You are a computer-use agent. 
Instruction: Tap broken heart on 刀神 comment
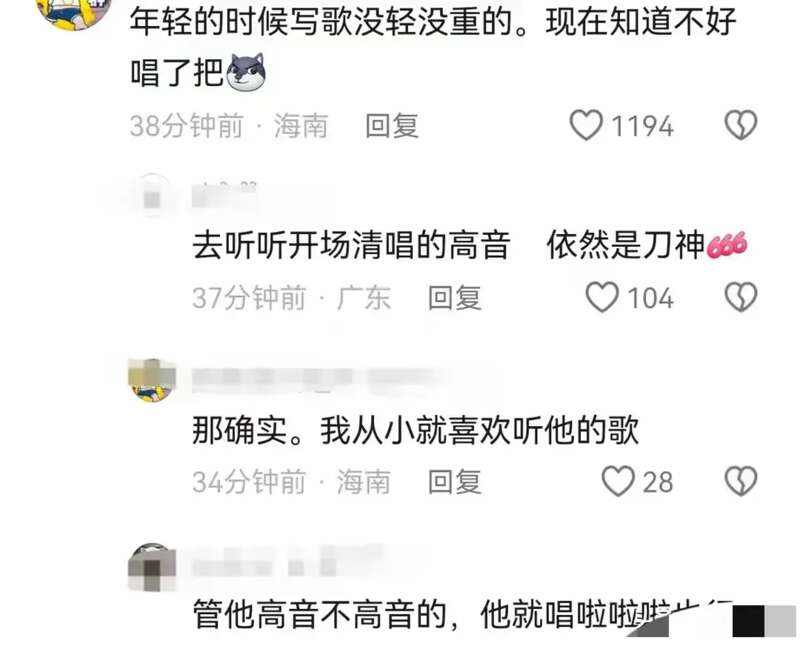coord(741,297)
